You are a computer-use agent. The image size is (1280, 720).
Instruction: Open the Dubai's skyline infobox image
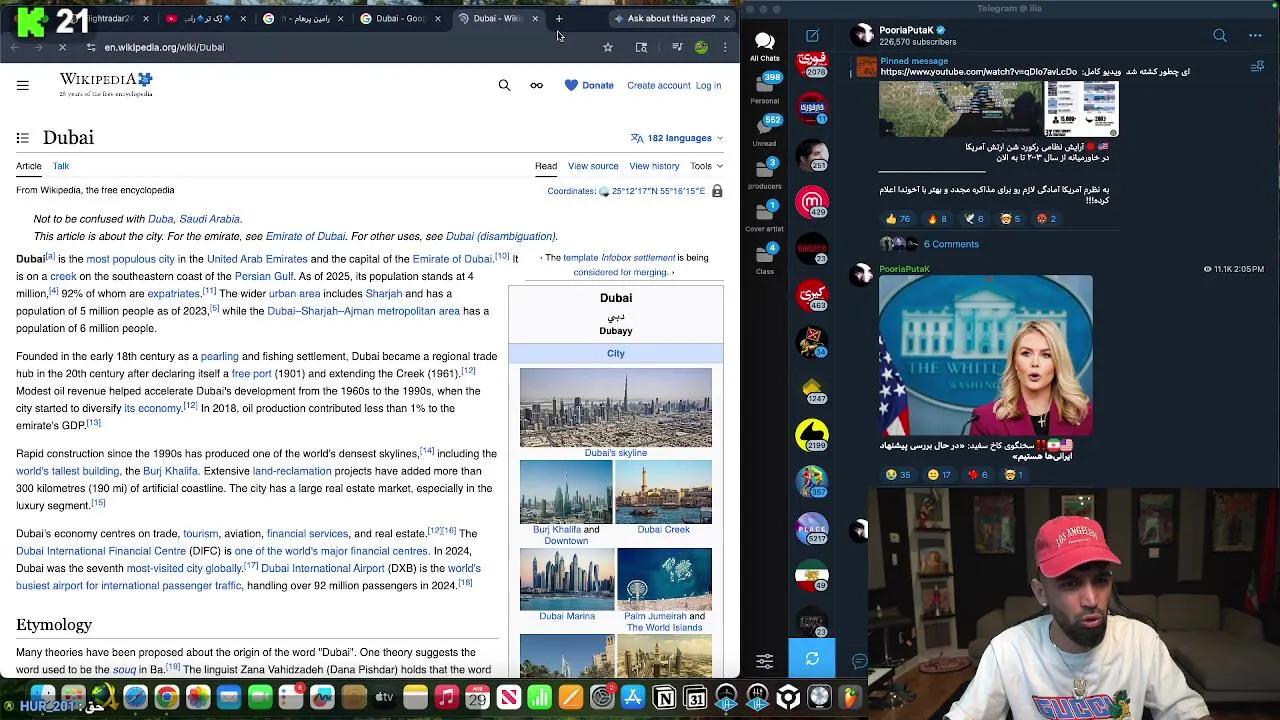pyautogui.click(x=616, y=407)
